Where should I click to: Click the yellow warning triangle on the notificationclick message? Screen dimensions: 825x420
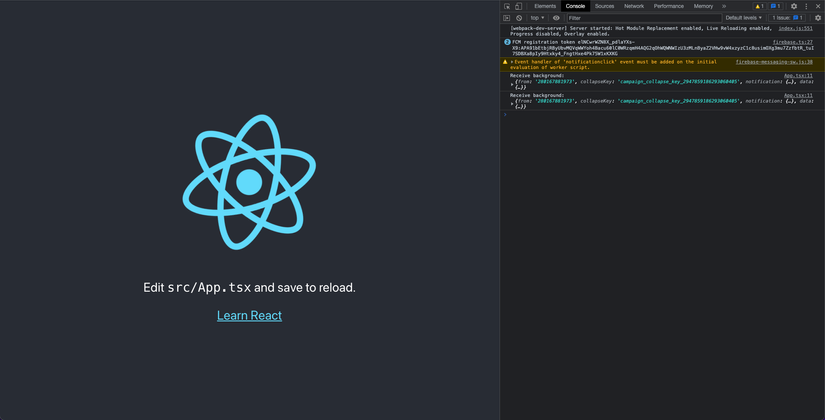(x=505, y=62)
